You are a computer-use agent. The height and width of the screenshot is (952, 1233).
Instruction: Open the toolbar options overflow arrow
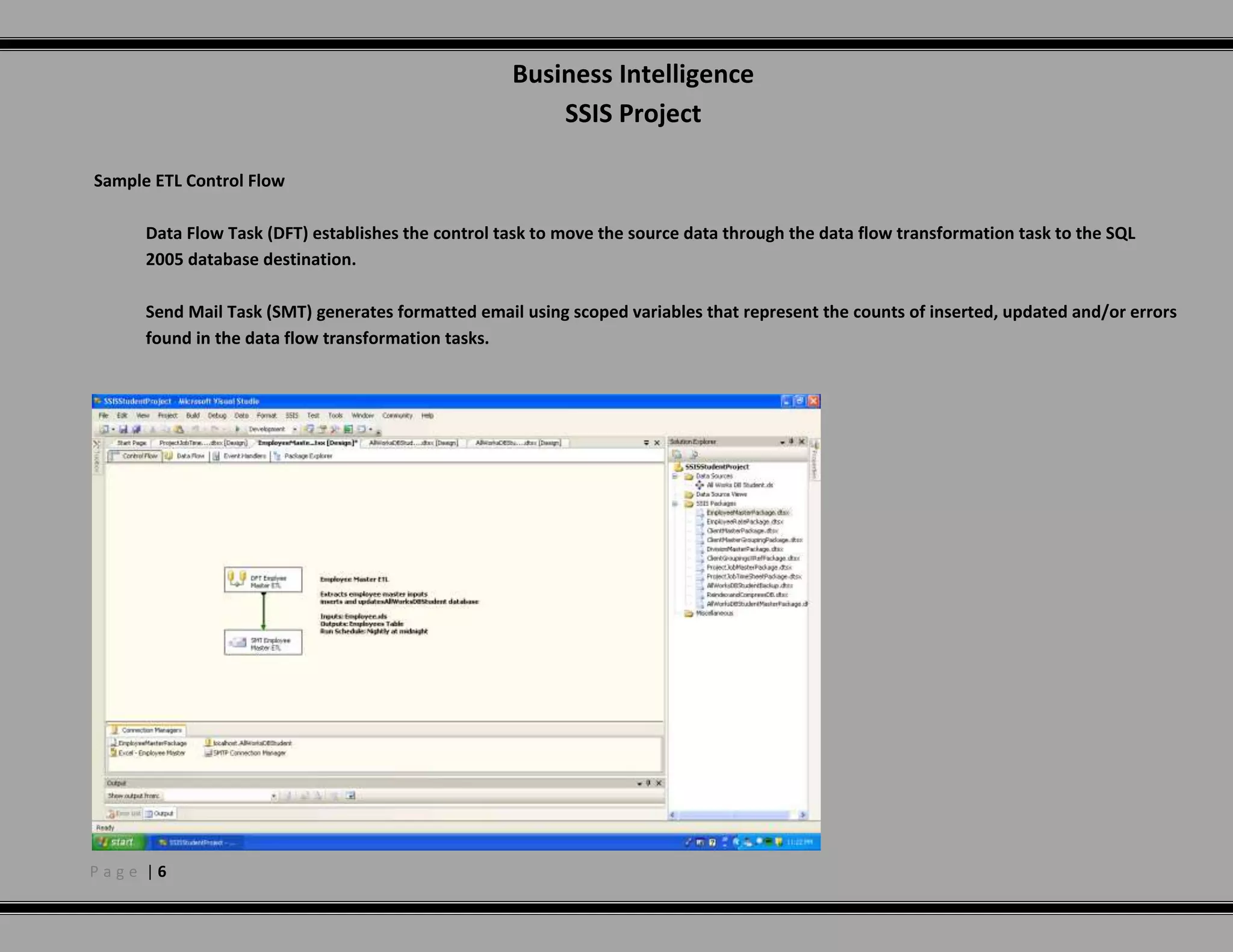click(379, 433)
